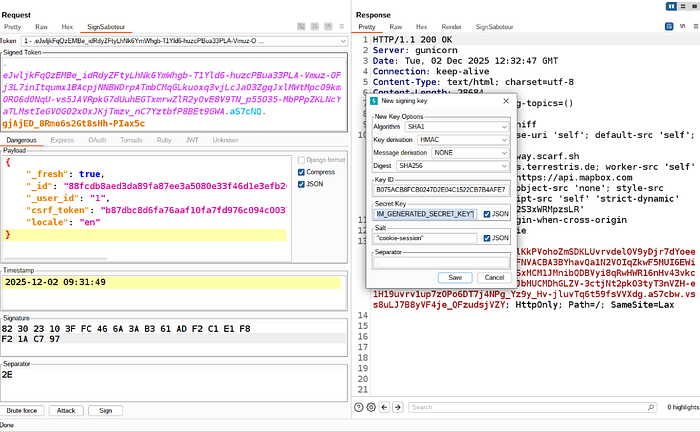The image size is (700, 432).
Task: Click the Key ID input field
Action: pos(441,190)
